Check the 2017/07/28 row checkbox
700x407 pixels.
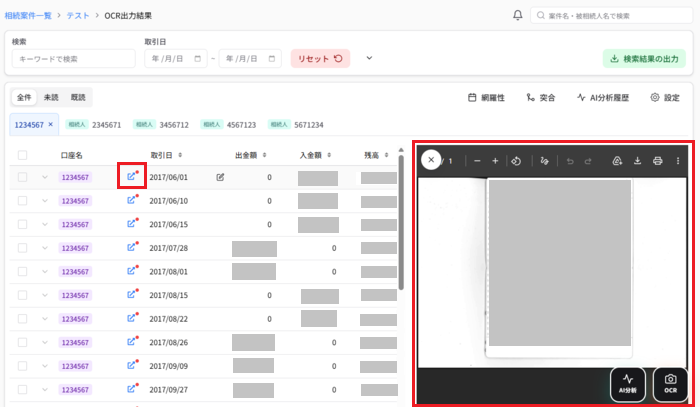pos(22,248)
